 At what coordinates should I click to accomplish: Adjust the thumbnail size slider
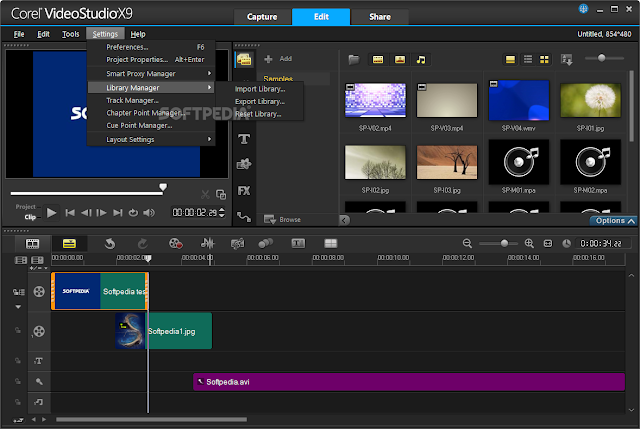(x=601, y=58)
